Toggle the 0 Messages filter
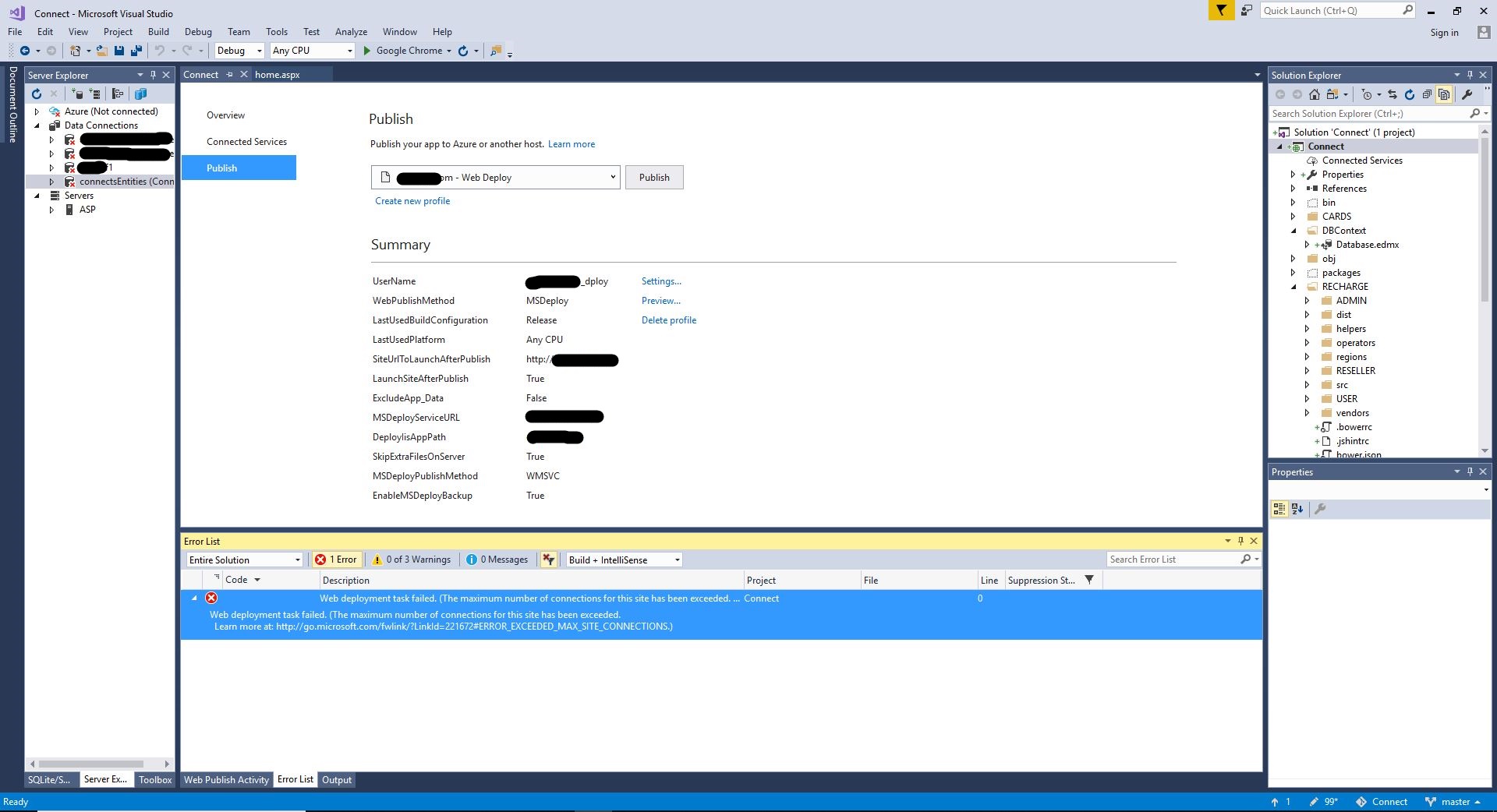 click(497, 560)
